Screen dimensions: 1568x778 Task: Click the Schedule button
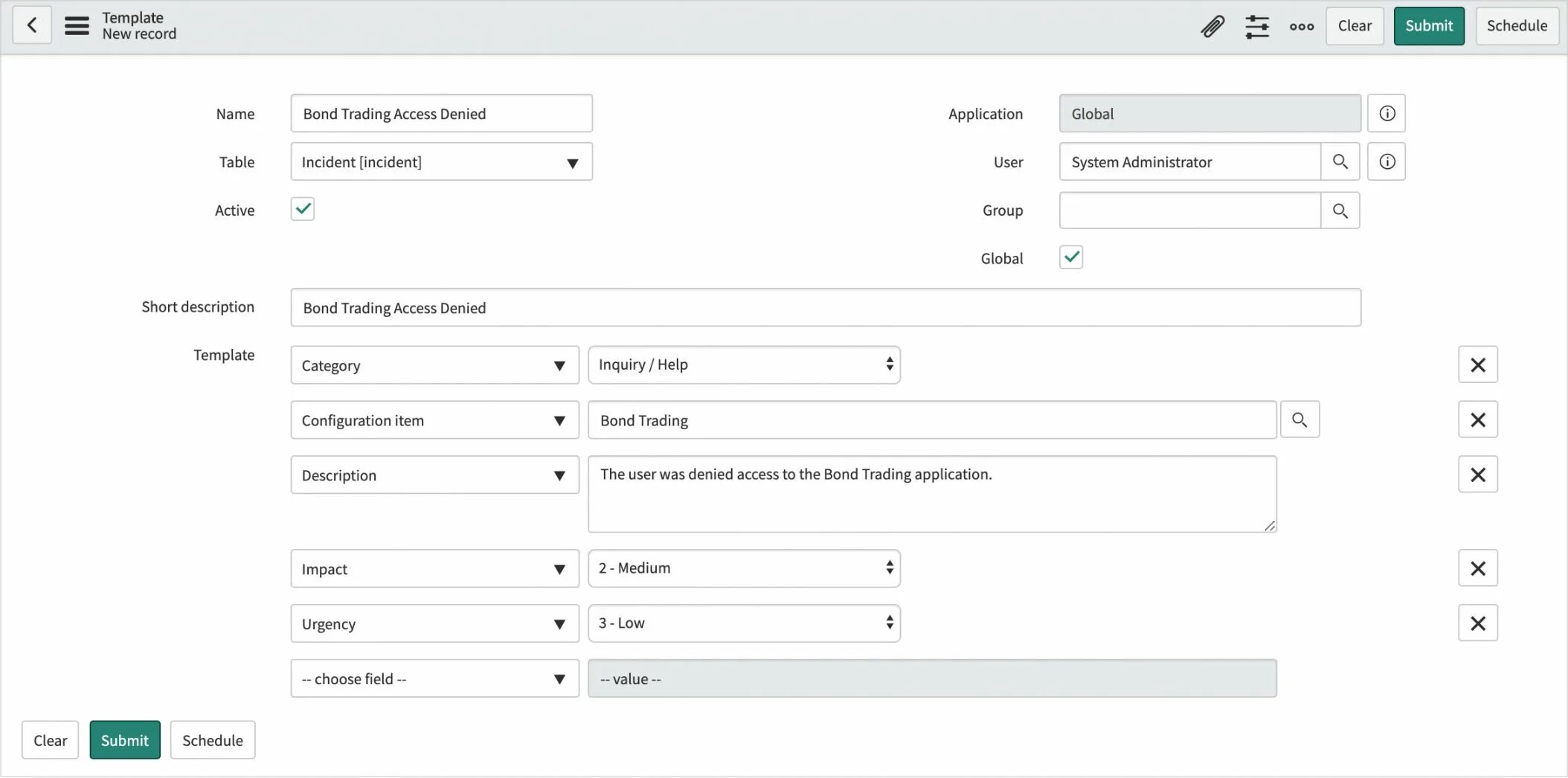pyautogui.click(x=1516, y=25)
